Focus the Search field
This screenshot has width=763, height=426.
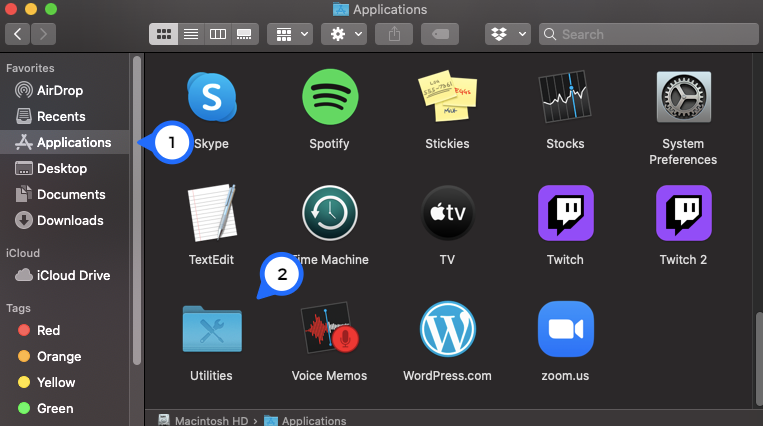click(x=649, y=34)
